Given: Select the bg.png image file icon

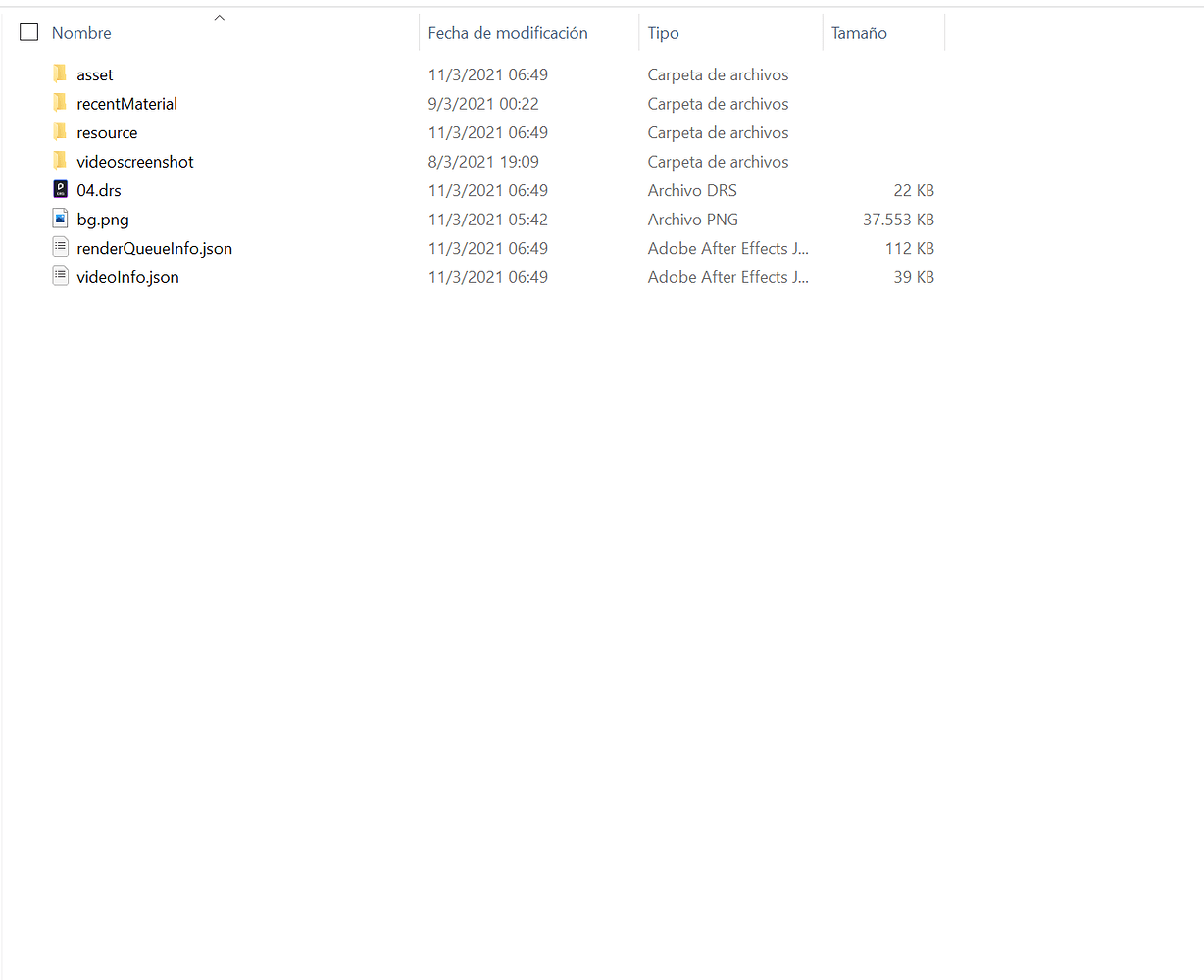Looking at the screenshot, I should tap(60, 220).
